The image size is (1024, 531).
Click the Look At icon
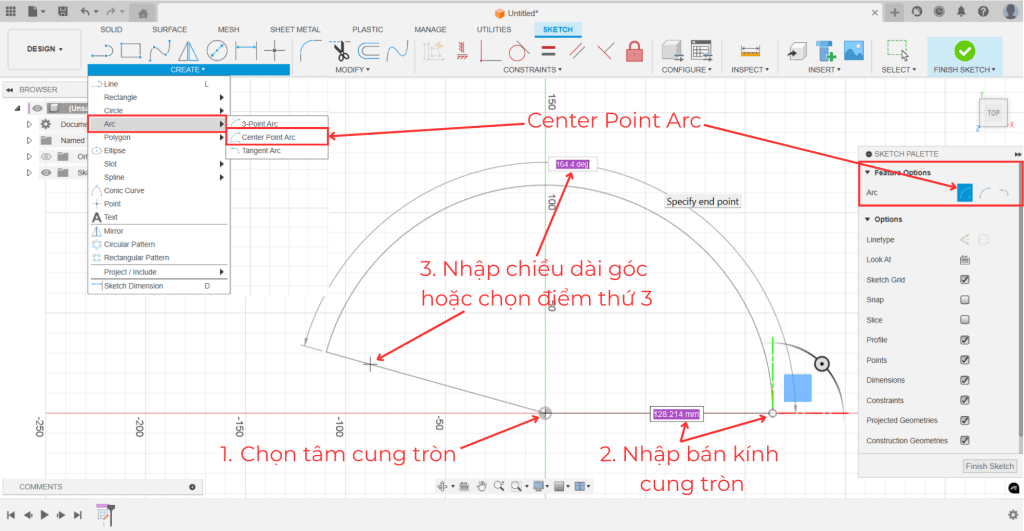coord(965,259)
